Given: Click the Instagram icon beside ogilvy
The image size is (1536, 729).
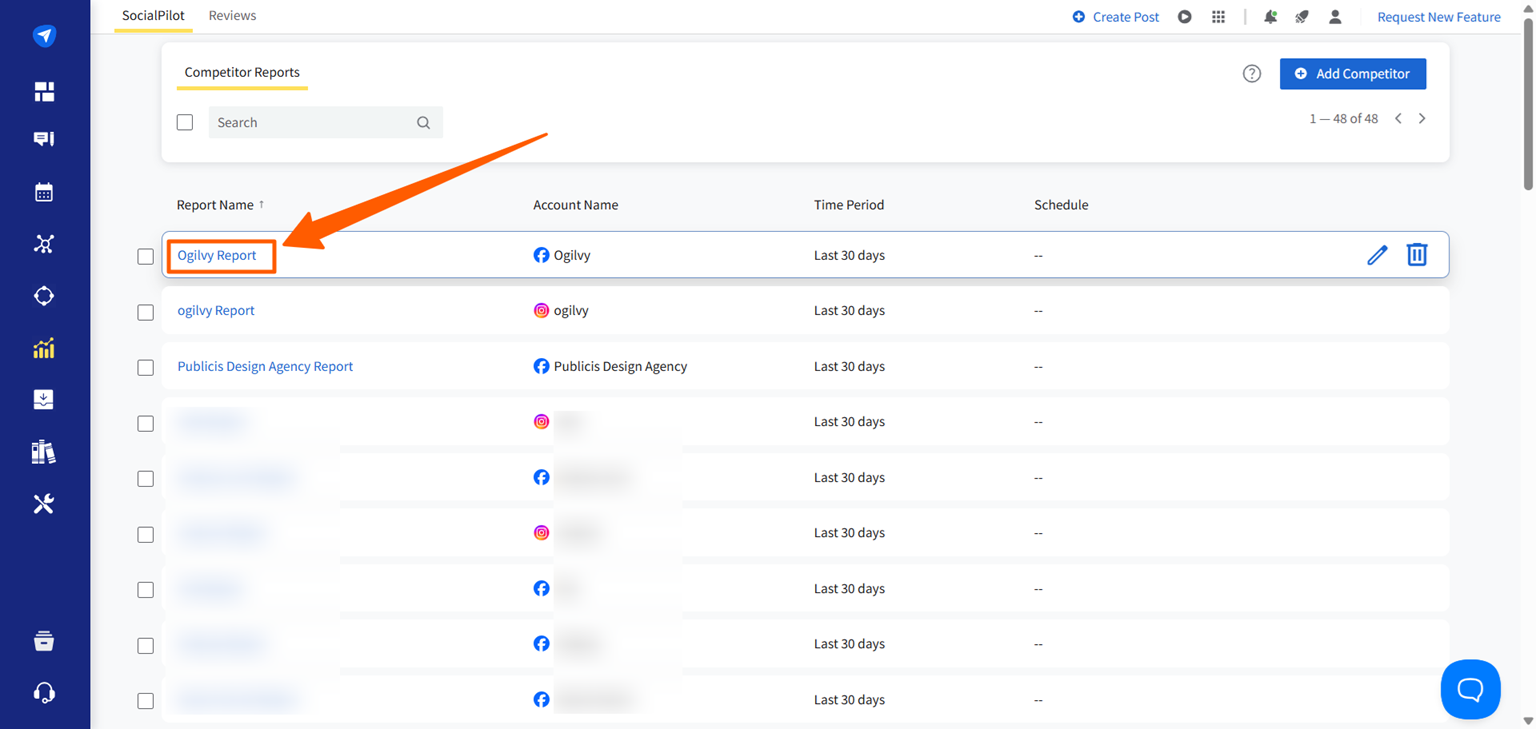Looking at the screenshot, I should [541, 311].
